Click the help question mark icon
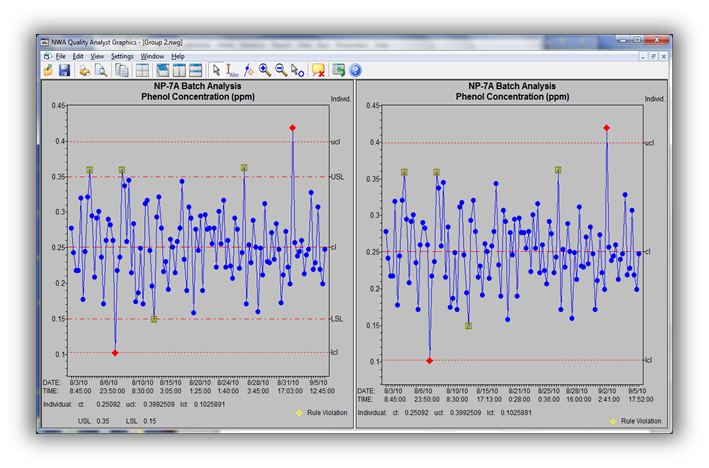709x468 pixels. pyautogui.click(x=355, y=70)
